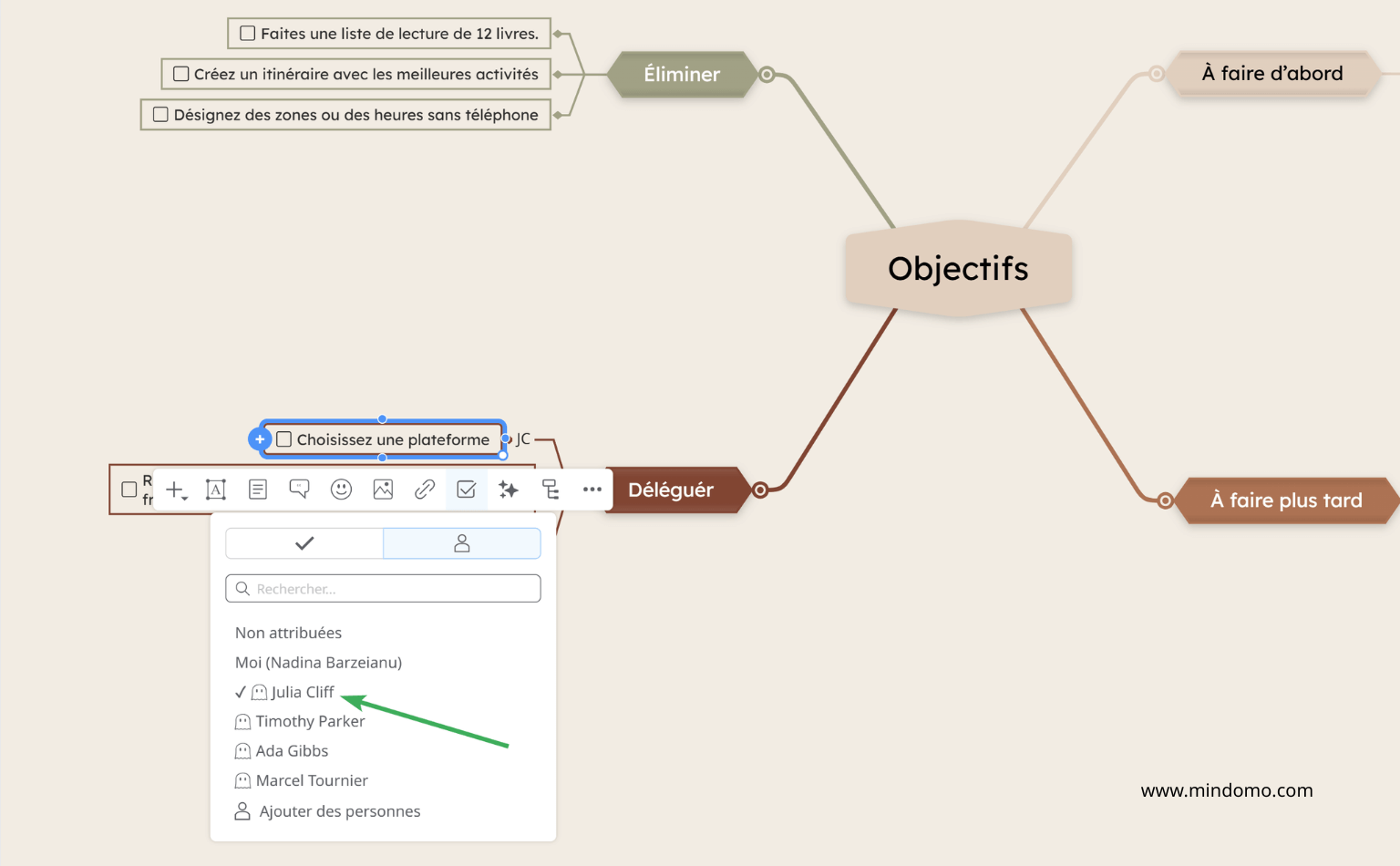Insert an image via picture icon
Viewport: 1400px width, 866px height.
coord(383,490)
